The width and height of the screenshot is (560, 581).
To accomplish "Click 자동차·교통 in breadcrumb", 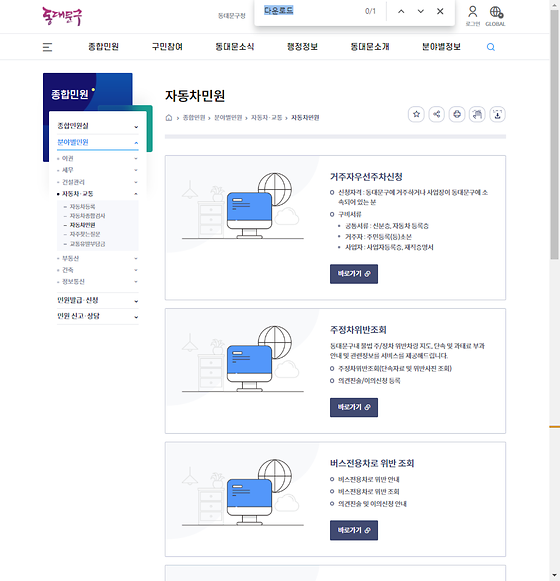I will [266, 118].
